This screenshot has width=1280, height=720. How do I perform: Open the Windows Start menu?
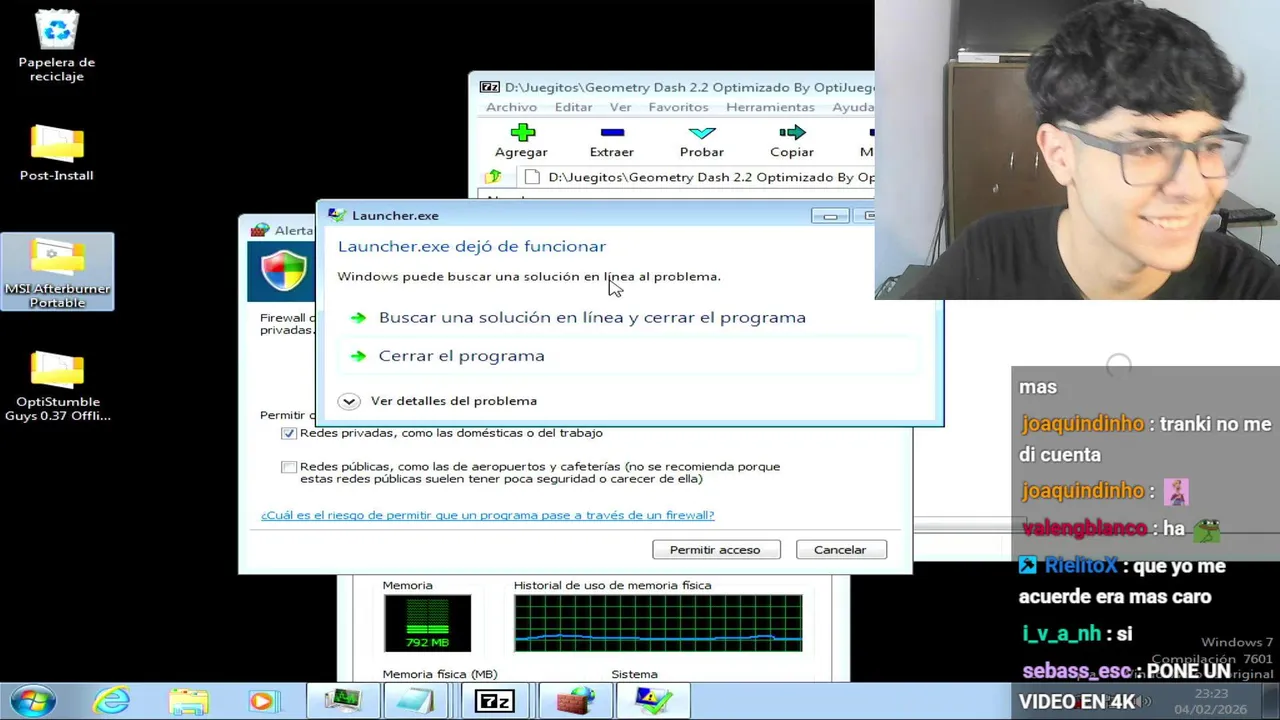(x=32, y=701)
